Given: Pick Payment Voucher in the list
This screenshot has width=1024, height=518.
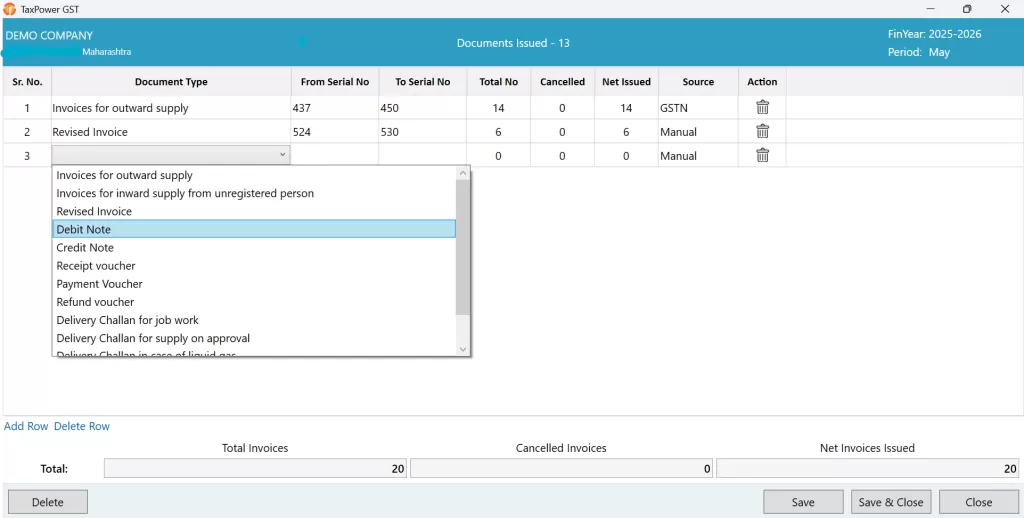Looking at the screenshot, I should (x=254, y=283).
